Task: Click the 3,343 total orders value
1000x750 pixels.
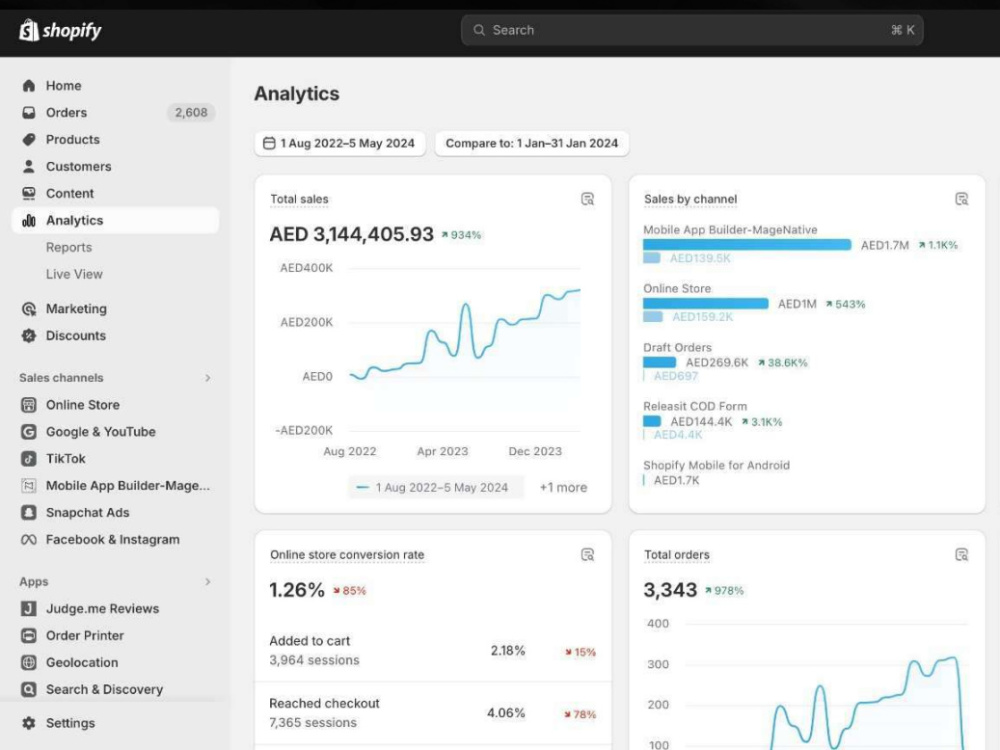Action: click(x=670, y=590)
